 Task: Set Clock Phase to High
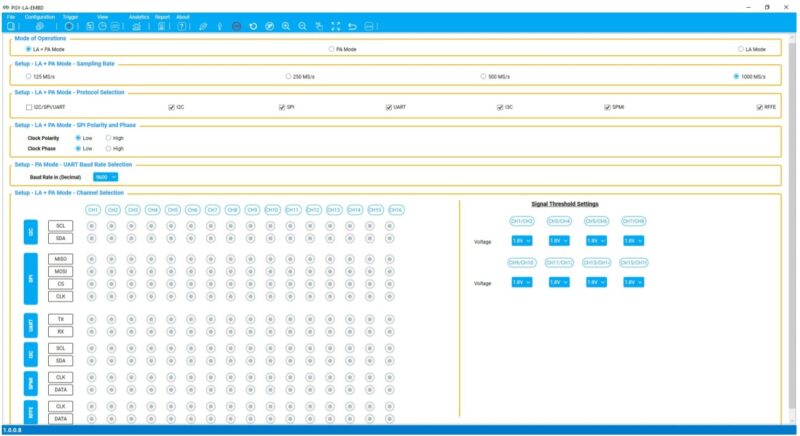(108, 148)
